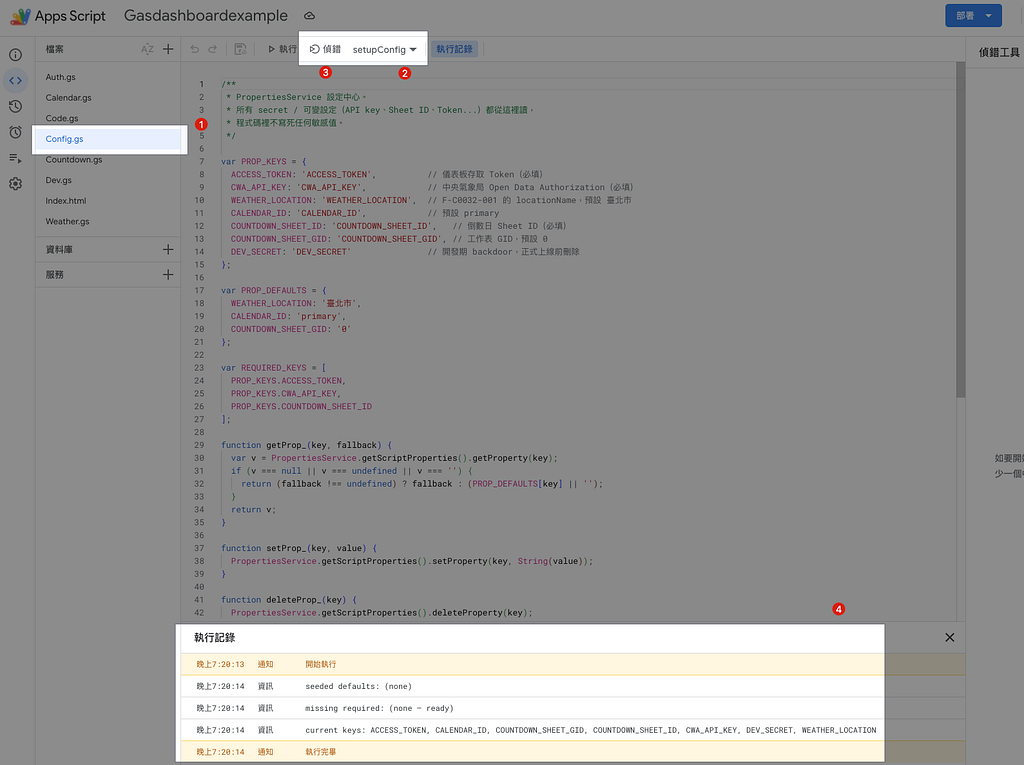Click the editor vertical scrollbar
This screenshot has width=1024, height=765.
point(960,230)
